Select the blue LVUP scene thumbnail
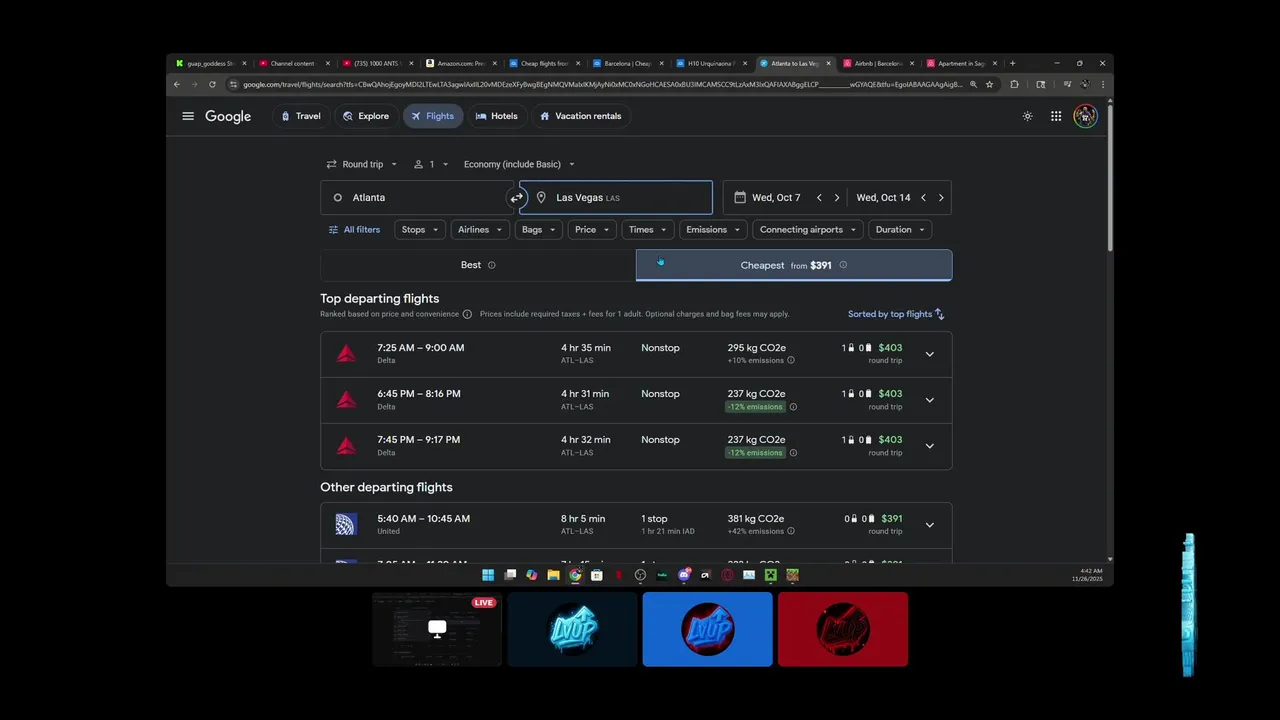 (707, 629)
